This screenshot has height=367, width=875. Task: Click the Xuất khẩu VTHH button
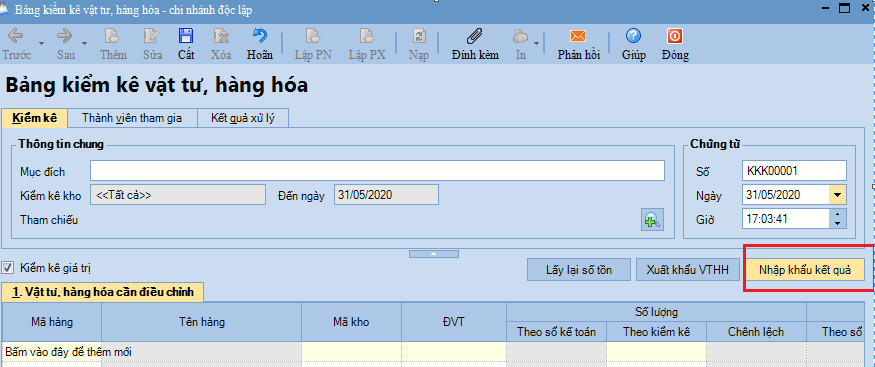tap(688, 270)
